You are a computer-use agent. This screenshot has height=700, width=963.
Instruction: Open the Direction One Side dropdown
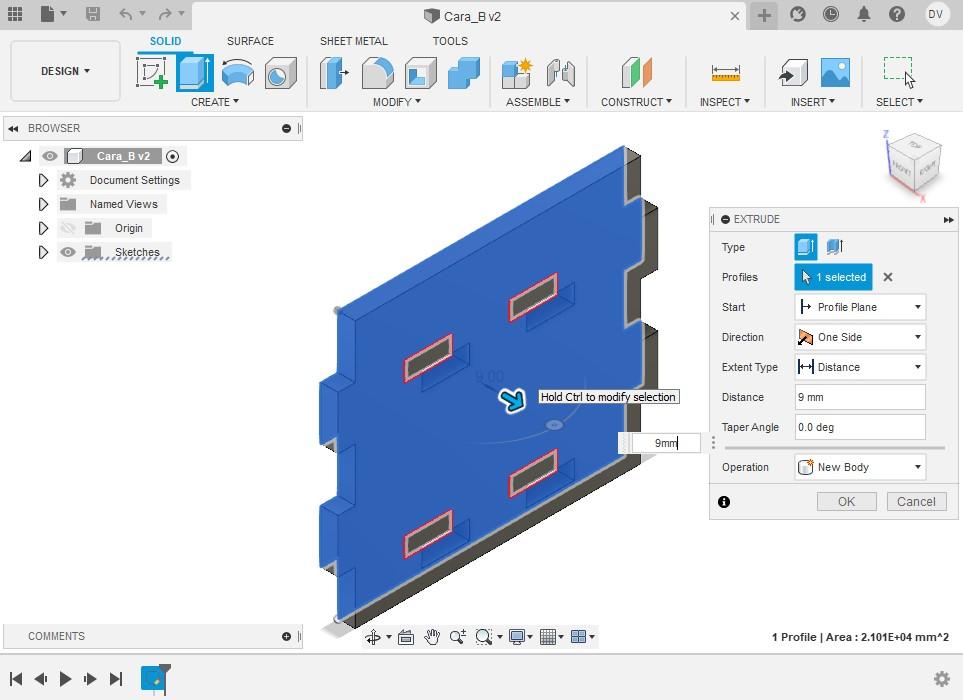pyautogui.click(x=860, y=337)
